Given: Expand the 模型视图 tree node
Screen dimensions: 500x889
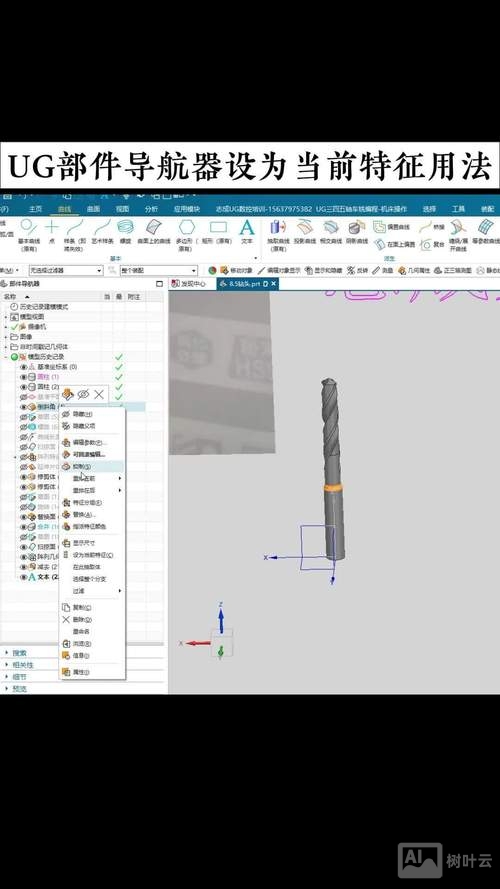Looking at the screenshot, I should (x=6, y=317).
